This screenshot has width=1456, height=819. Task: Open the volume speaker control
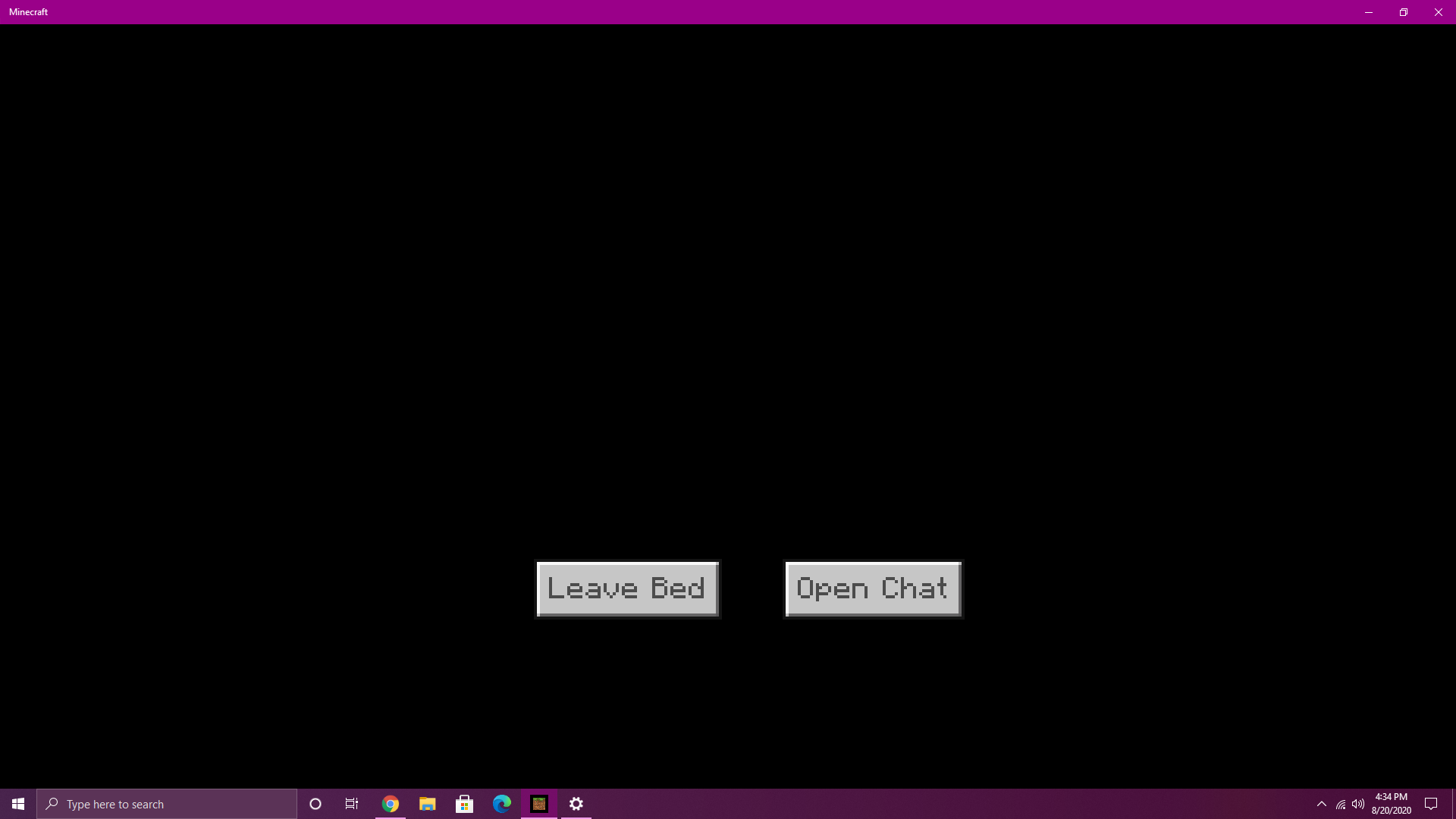[1358, 804]
